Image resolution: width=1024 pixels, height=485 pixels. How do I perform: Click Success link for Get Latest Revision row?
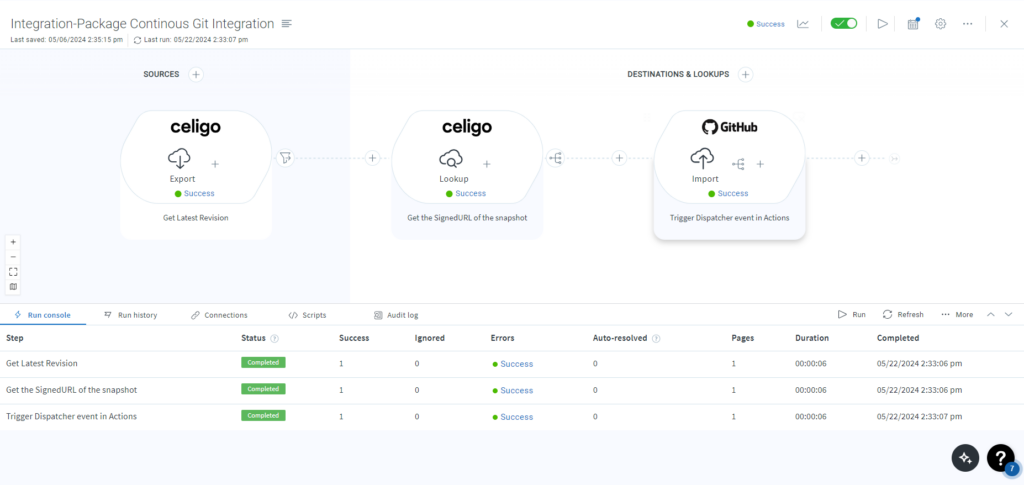click(x=516, y=364)
